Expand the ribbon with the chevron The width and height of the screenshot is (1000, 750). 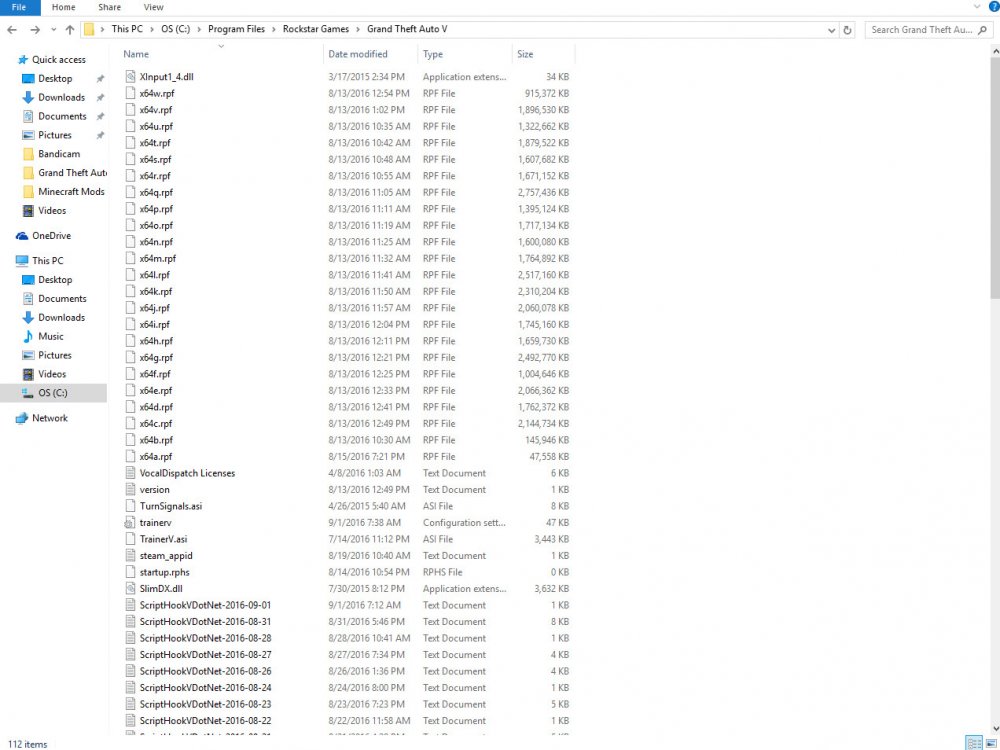coord(976,7)
